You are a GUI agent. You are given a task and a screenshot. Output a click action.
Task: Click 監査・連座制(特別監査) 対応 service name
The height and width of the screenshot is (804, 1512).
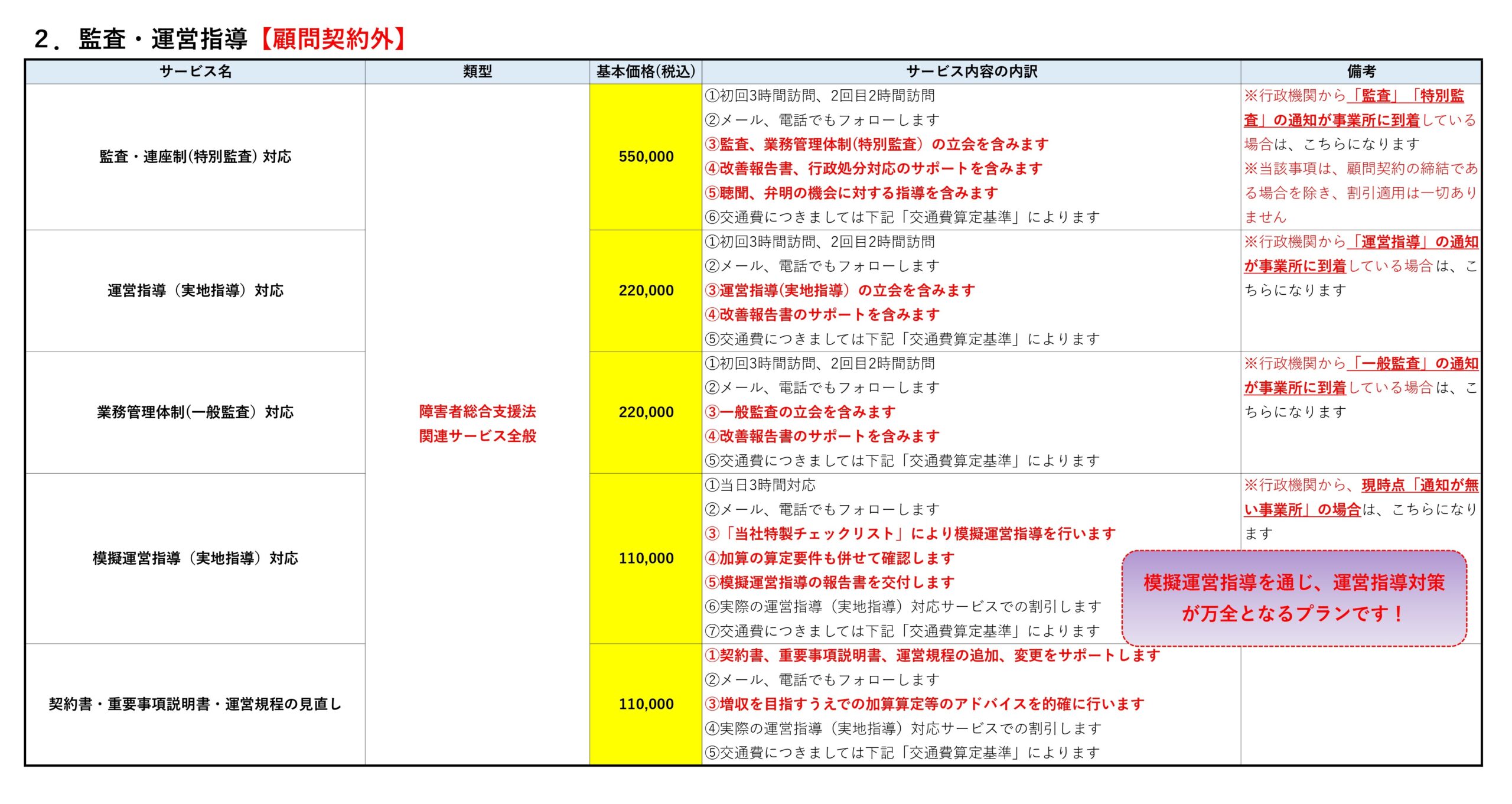click(x=195, y=157)
